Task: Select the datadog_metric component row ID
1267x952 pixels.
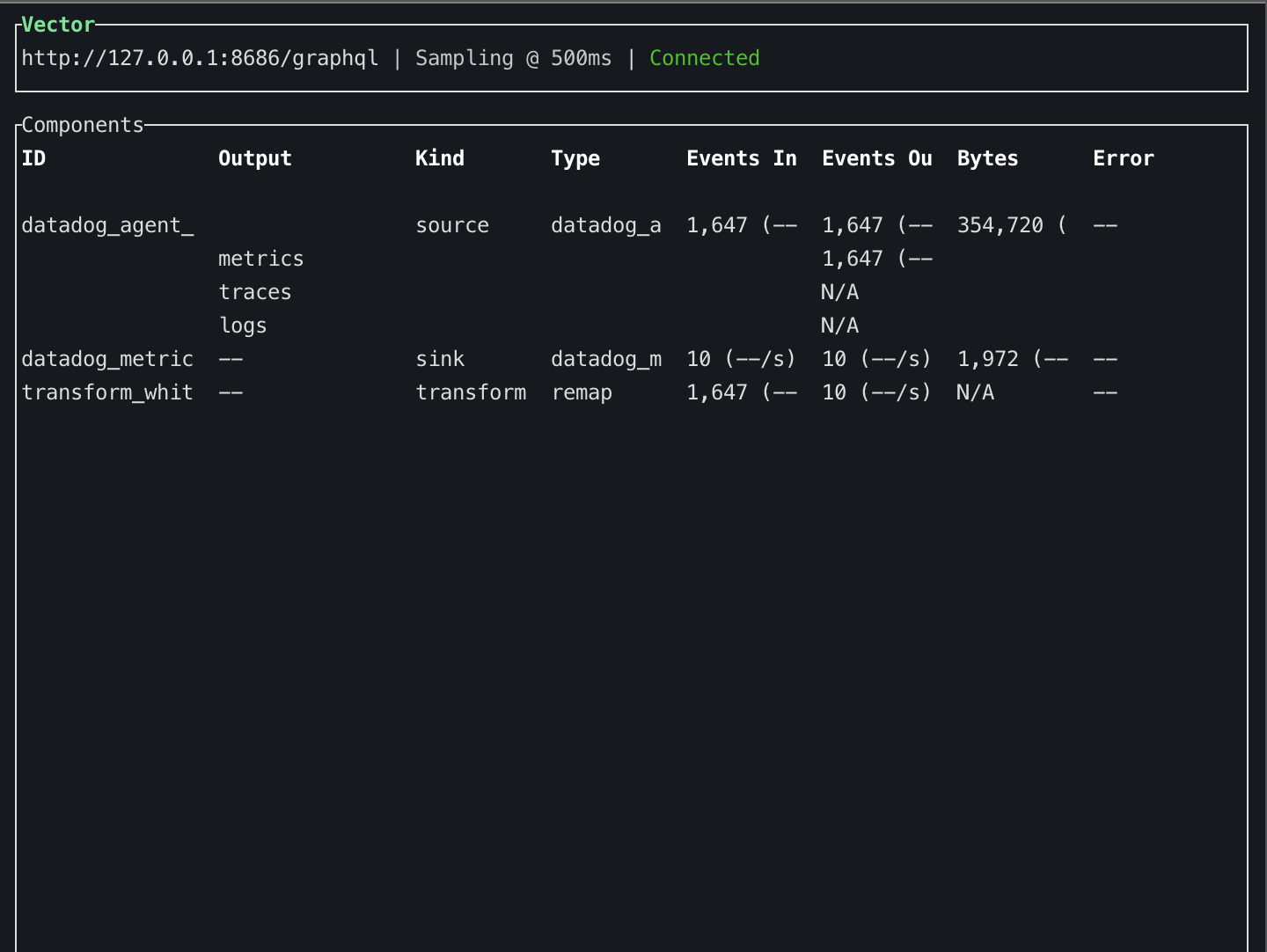Action: 107,359
